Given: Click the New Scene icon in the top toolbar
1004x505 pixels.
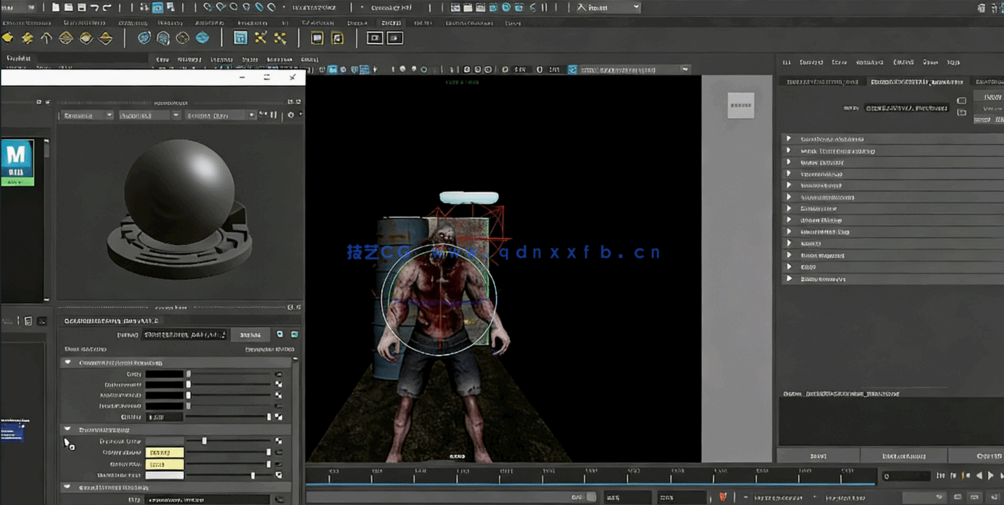Looking at the screenshot, I should coord(56,8).
